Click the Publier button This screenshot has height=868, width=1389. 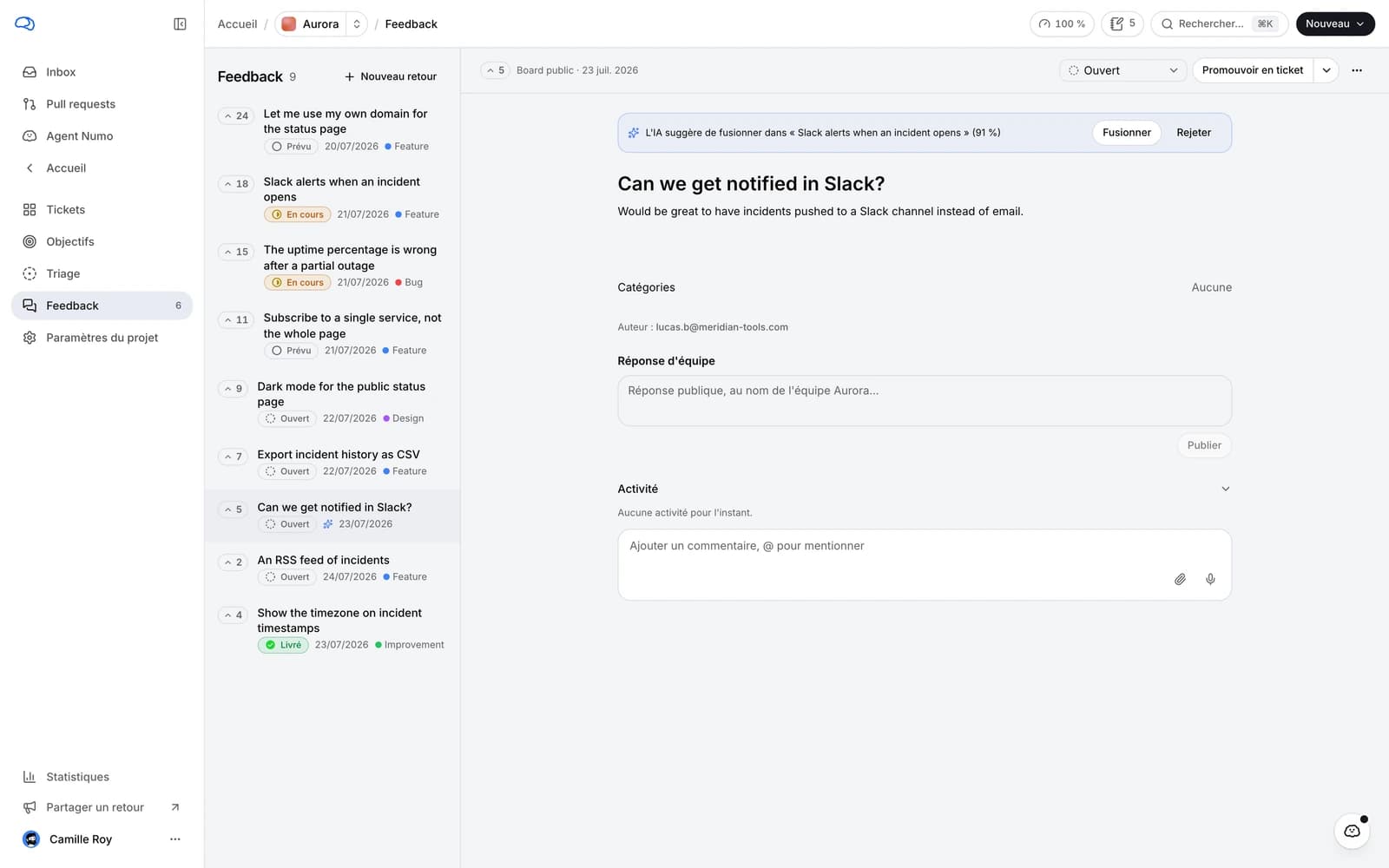(1204, 445)
